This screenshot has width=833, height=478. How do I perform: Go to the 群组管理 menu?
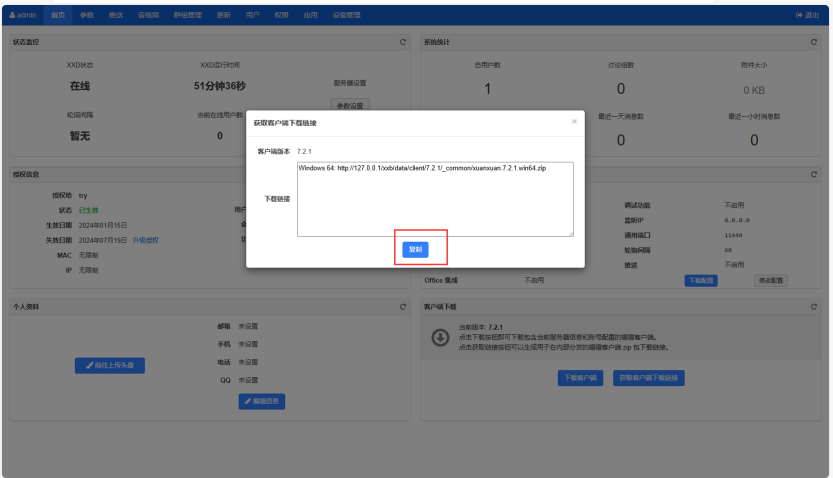pyautogui.click(x=187, y=15)
